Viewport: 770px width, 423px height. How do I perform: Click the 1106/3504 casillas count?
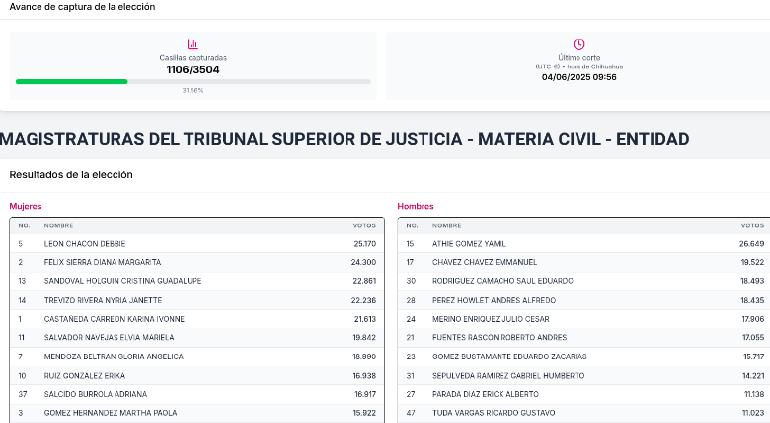coord(193,70)
